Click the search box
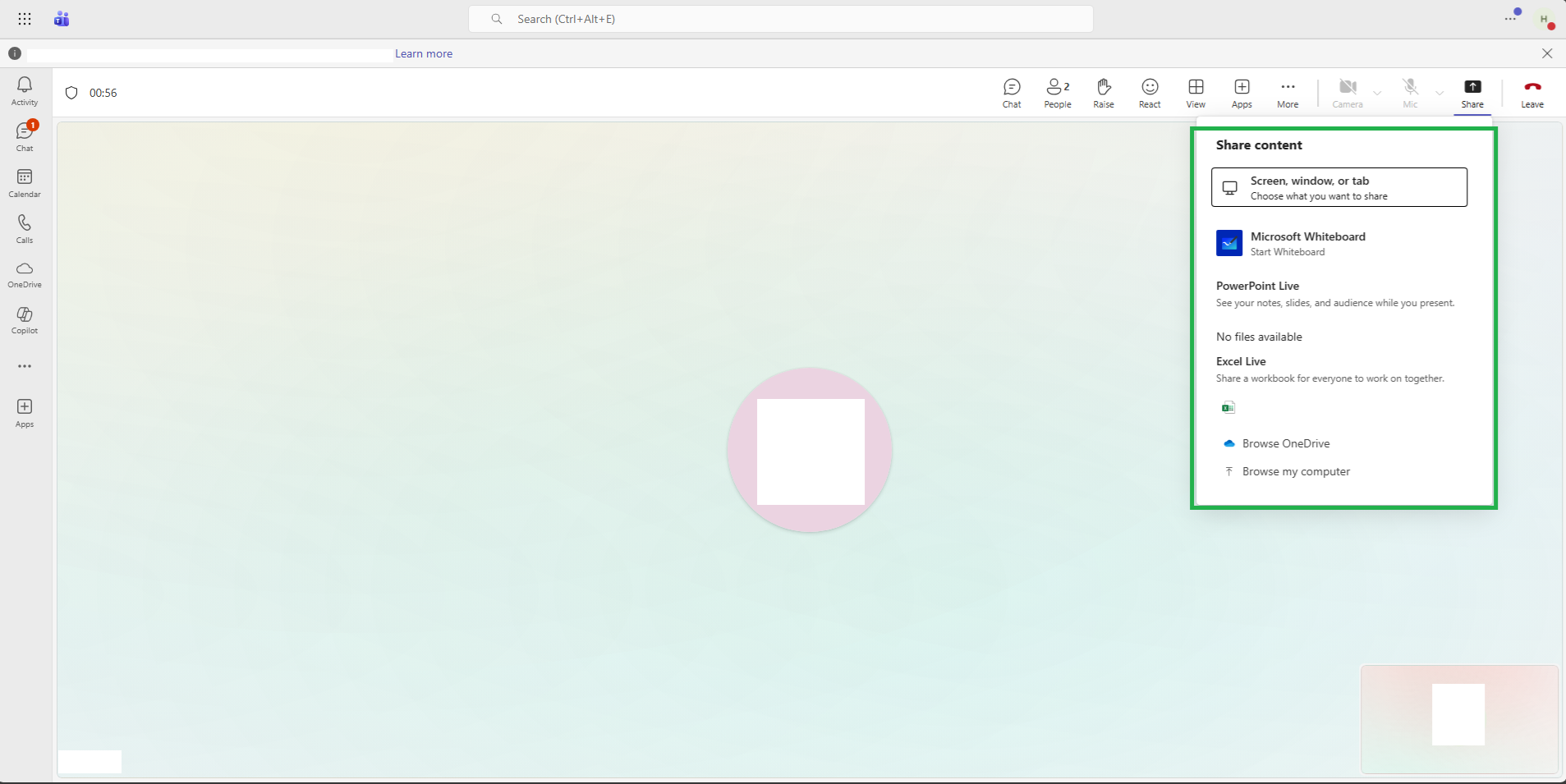Image resolution: width=1566 pixels, height=784 pixels. [781, 19]
